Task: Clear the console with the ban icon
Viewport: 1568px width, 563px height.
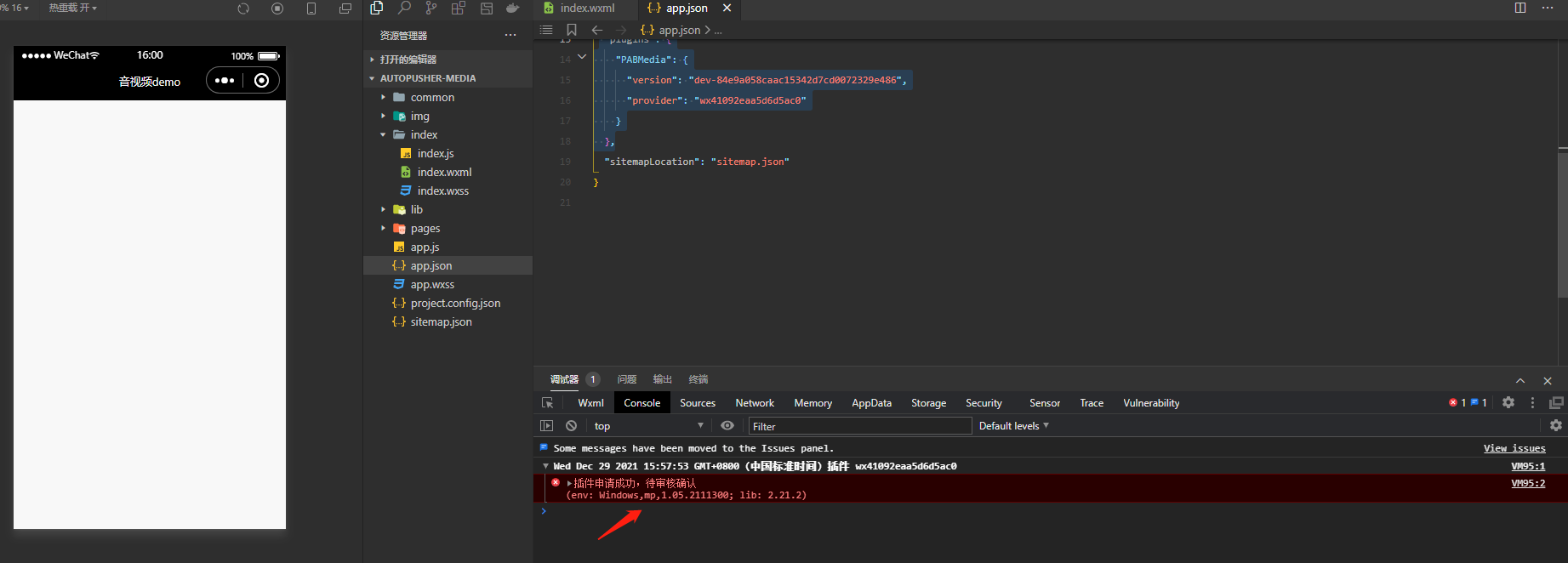Action: click(572, 426)
